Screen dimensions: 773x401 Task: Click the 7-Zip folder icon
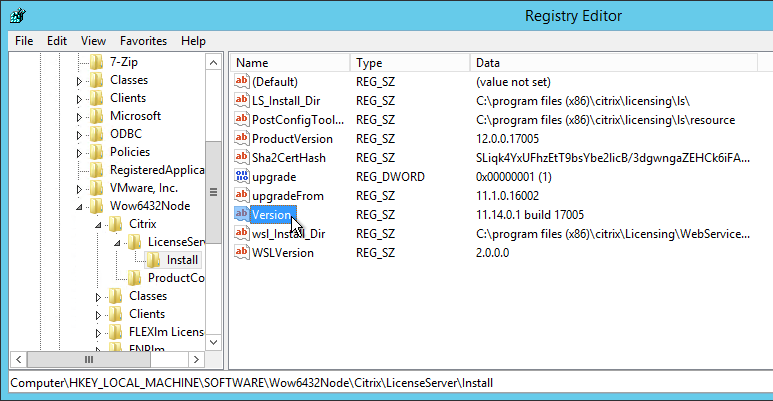97,62
